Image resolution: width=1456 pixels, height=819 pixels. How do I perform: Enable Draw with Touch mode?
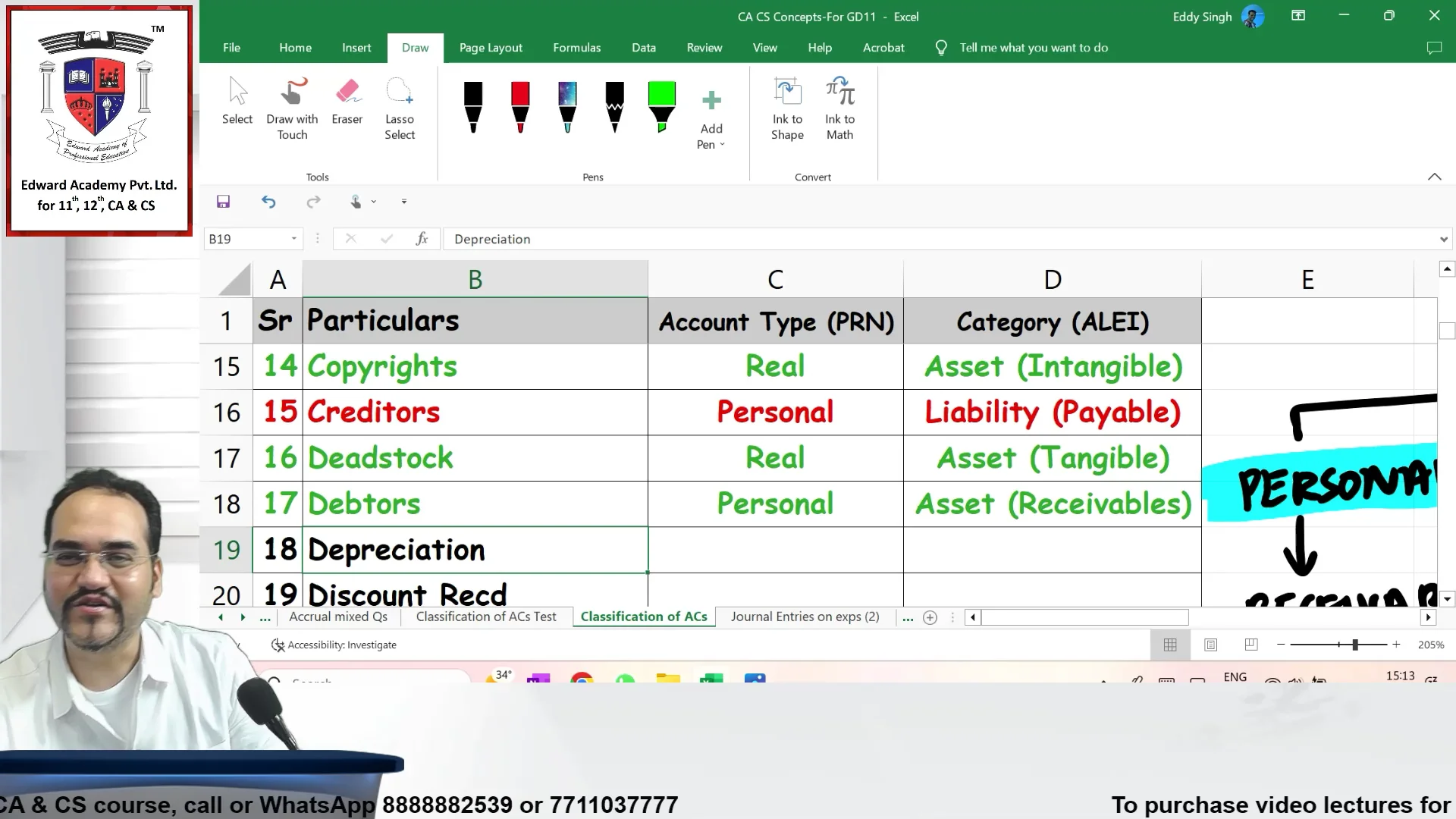(292, 106)
